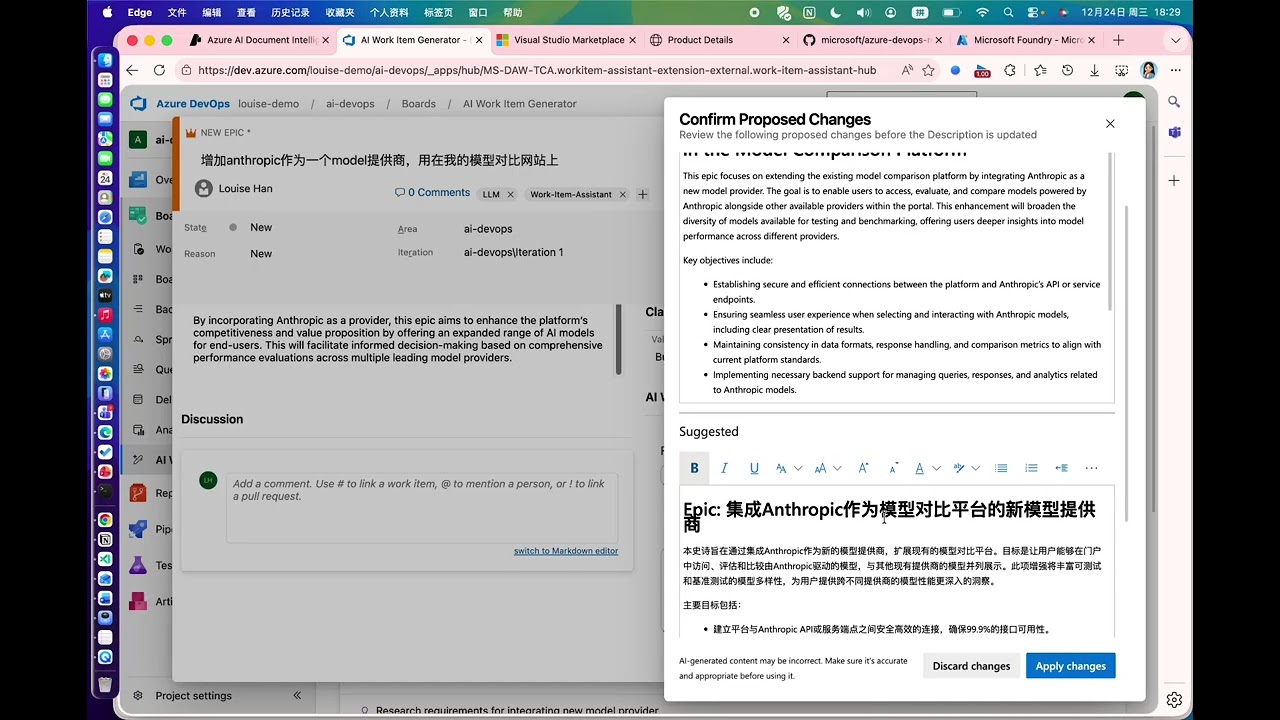The width and height of the screenshot is (1280, 720).
Task: Open browser History clock icon
Action: (x=1068, y=70)
